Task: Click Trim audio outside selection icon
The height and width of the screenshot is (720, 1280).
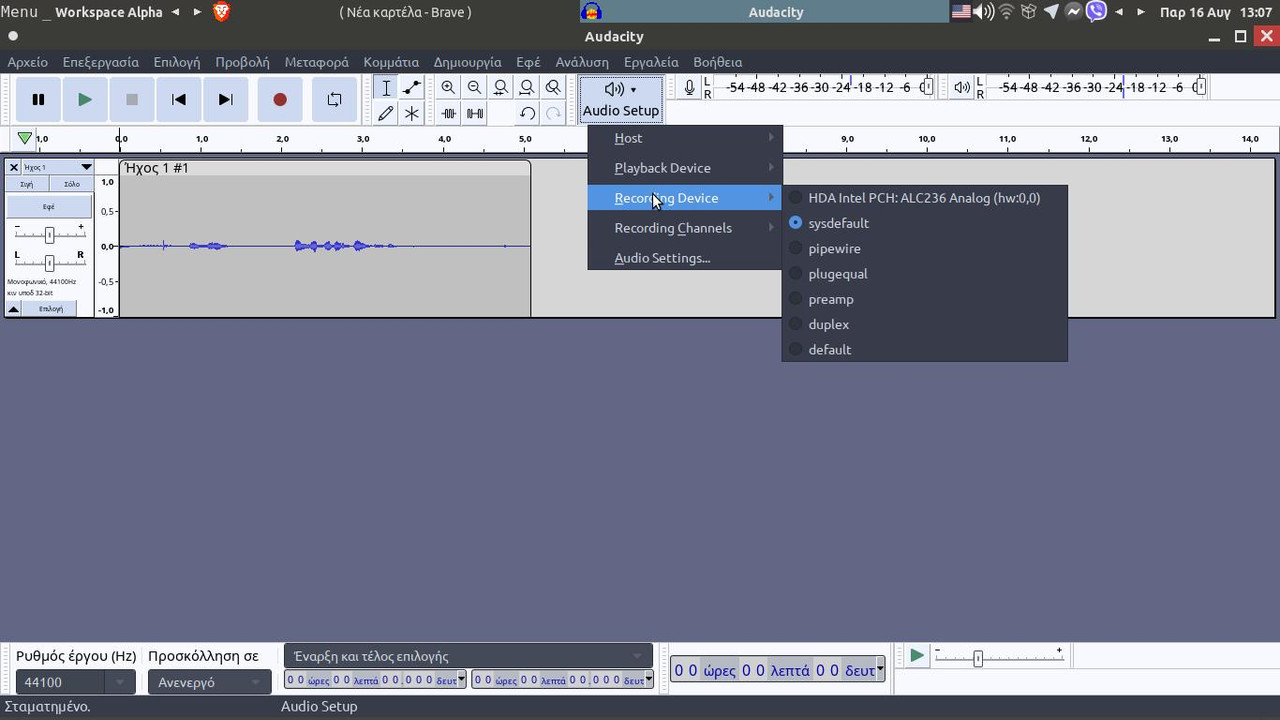Action: 449,113
